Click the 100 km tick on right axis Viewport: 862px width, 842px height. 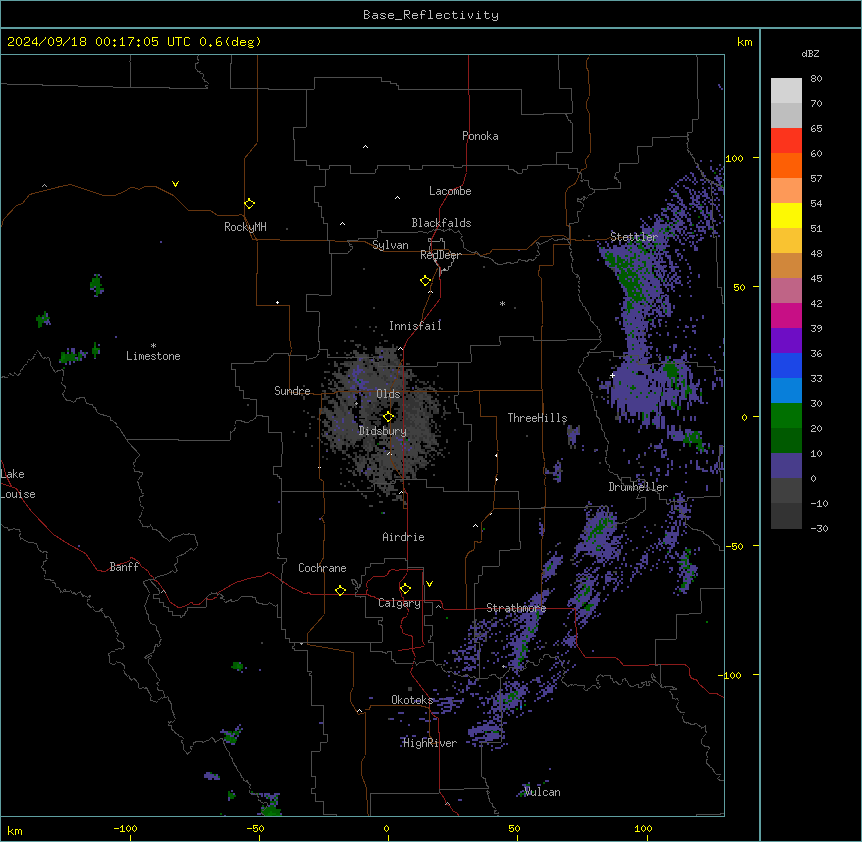point(734,158)
